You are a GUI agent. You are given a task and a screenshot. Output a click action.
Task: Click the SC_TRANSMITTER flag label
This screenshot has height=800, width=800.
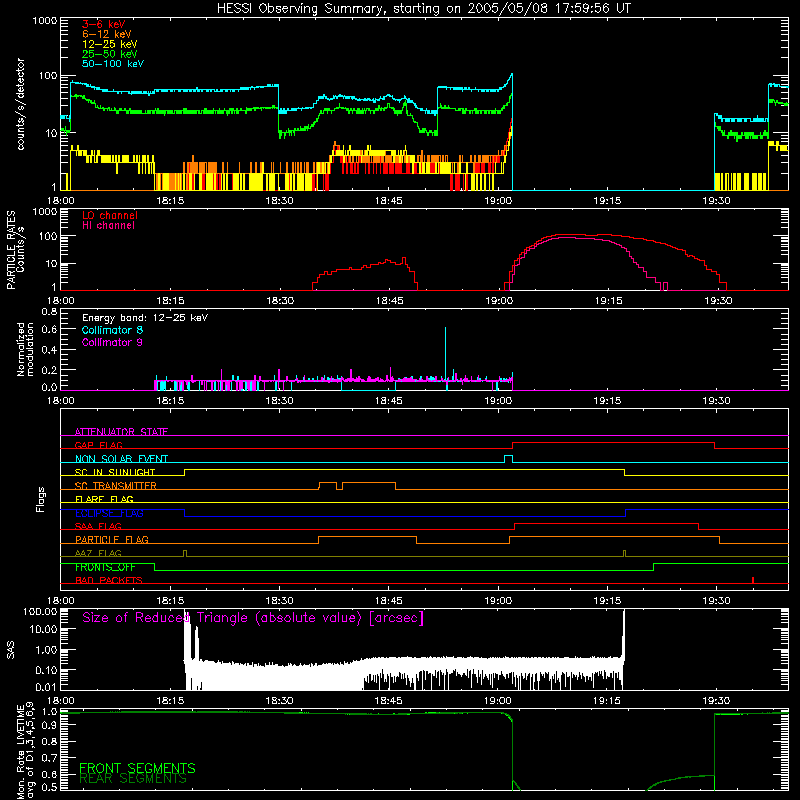point(115,486)
